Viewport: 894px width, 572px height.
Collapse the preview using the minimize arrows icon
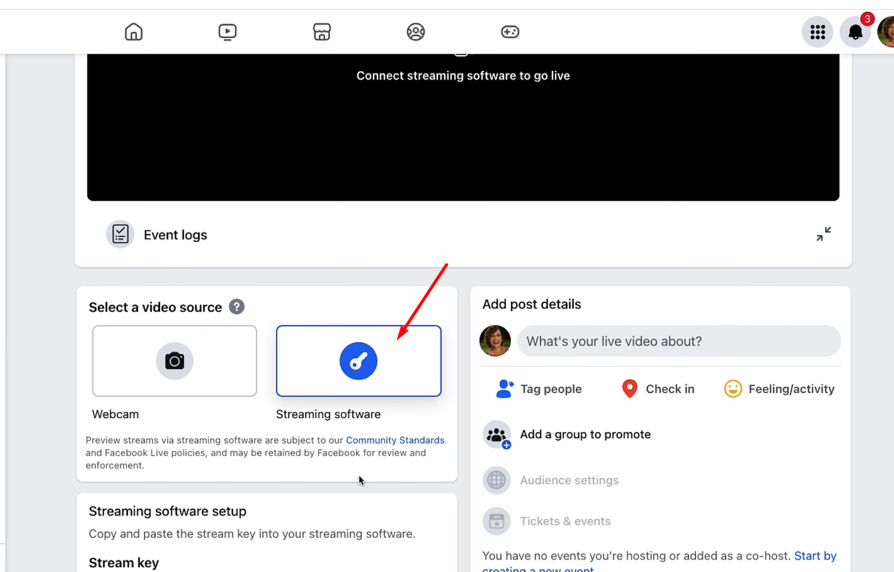[823, 234]
